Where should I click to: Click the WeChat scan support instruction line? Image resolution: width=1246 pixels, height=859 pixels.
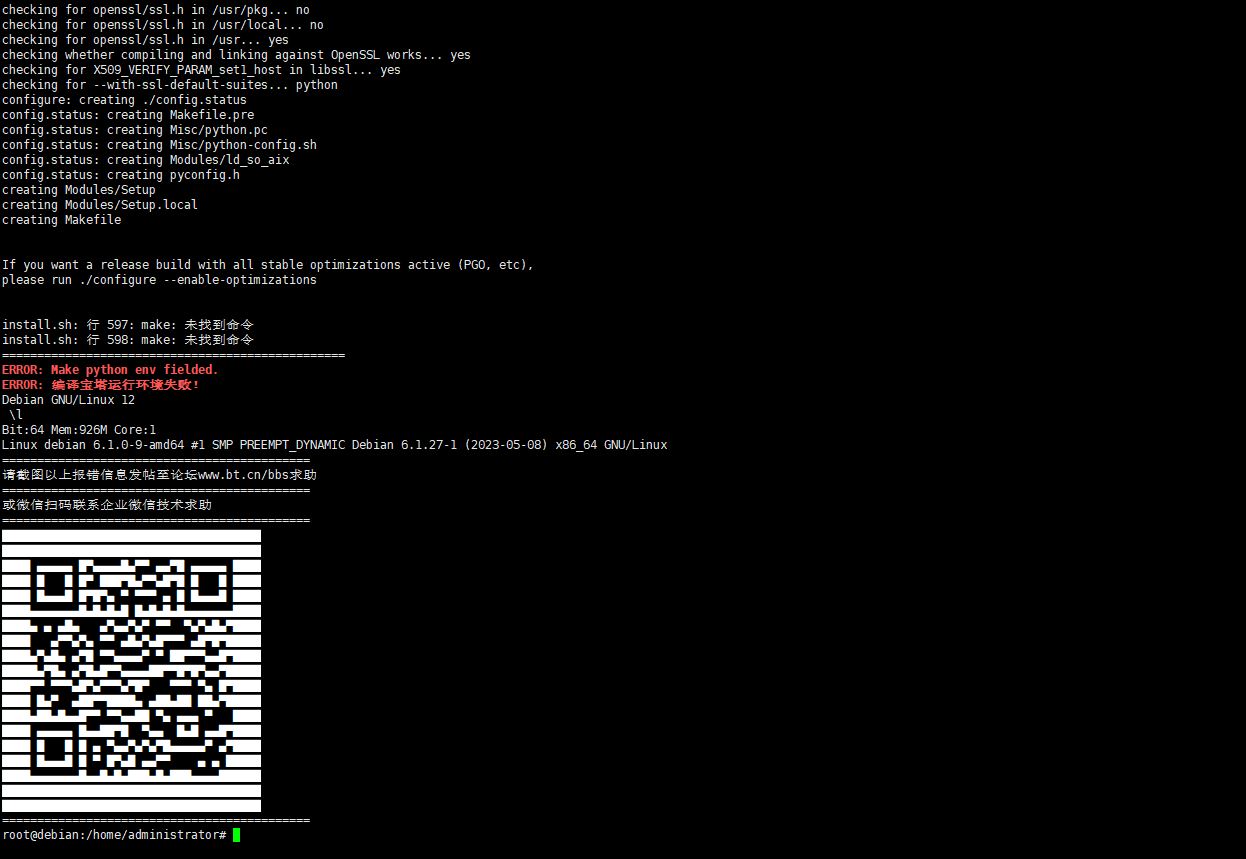pos(107,505)
